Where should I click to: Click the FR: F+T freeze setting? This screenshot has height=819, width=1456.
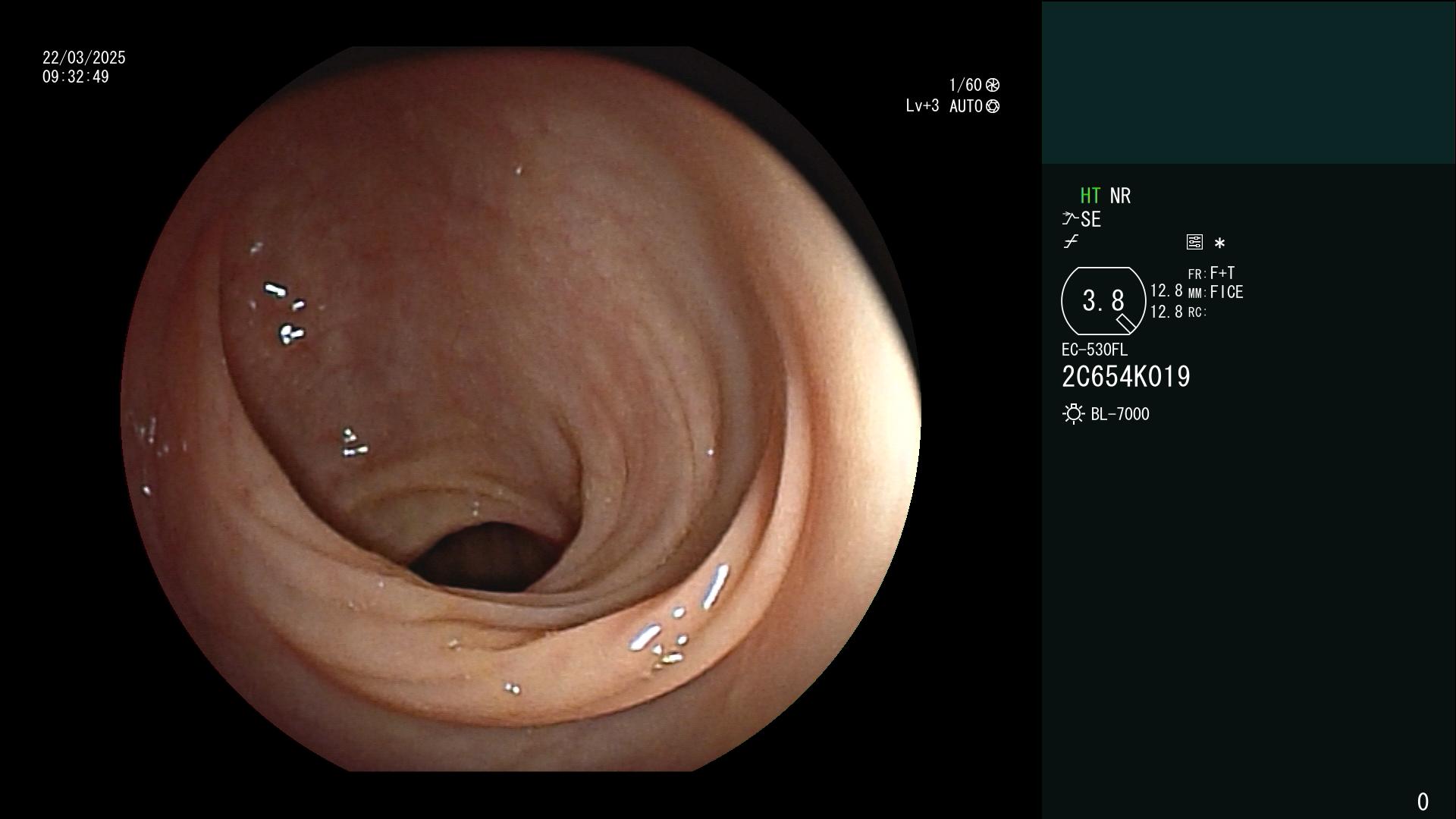click(1212, 273)
